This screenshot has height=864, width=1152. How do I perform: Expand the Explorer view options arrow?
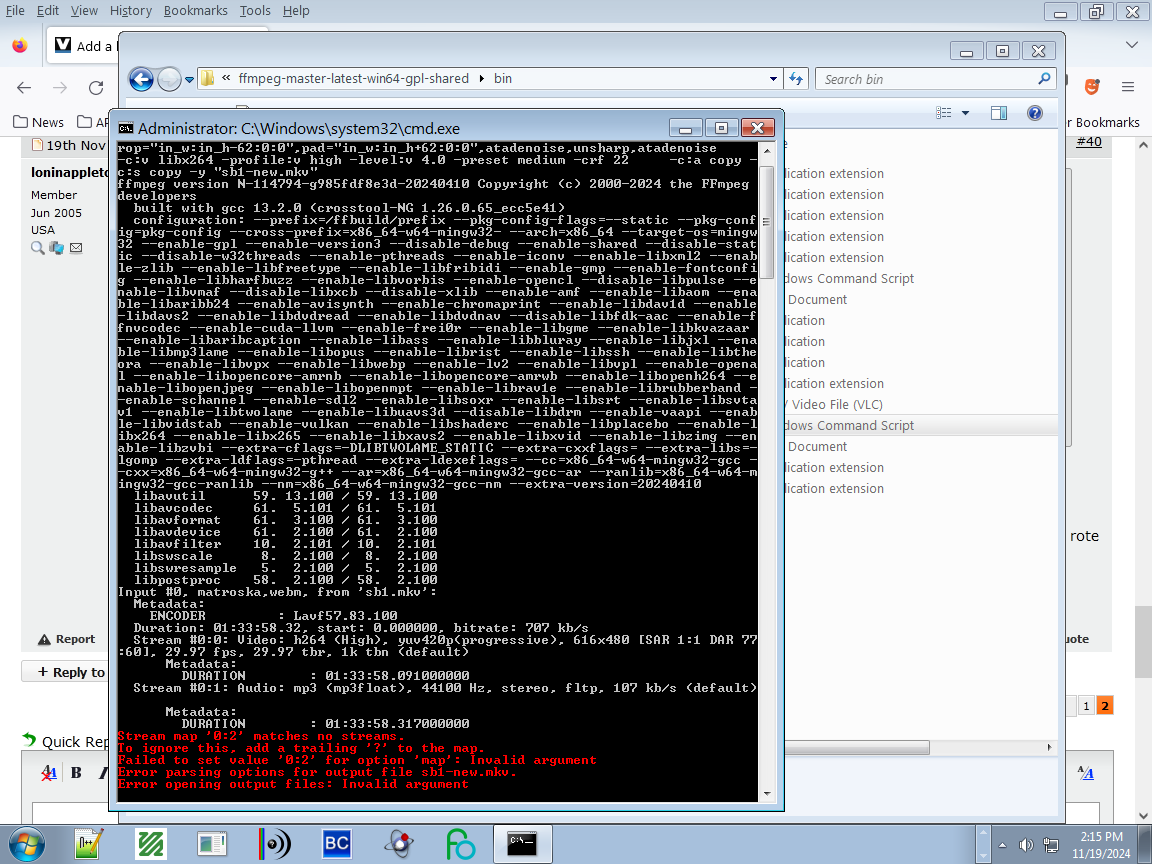(x=965, y=112)
